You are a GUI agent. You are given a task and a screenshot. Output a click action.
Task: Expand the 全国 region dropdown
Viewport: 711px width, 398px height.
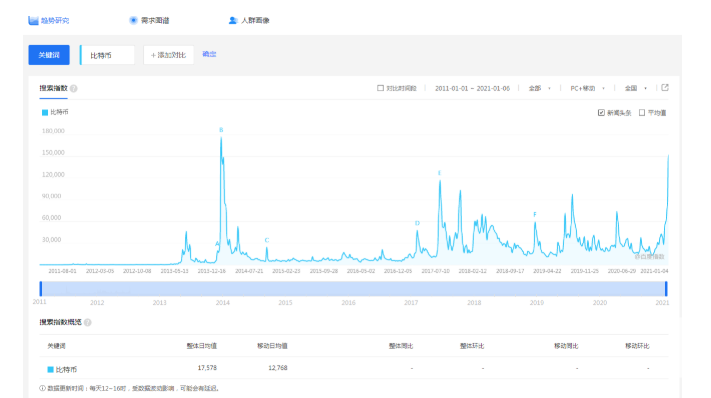[636, 88]
